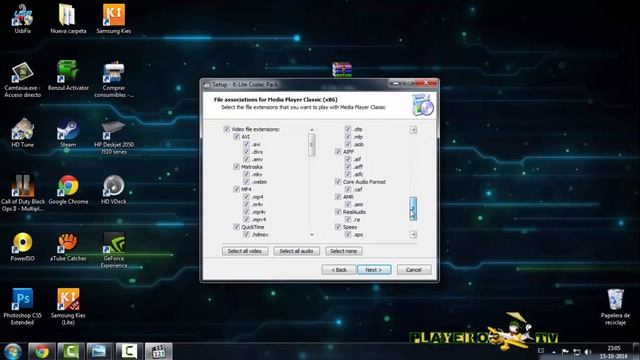Toggle the Matroska group checkbox

[236, 167]
